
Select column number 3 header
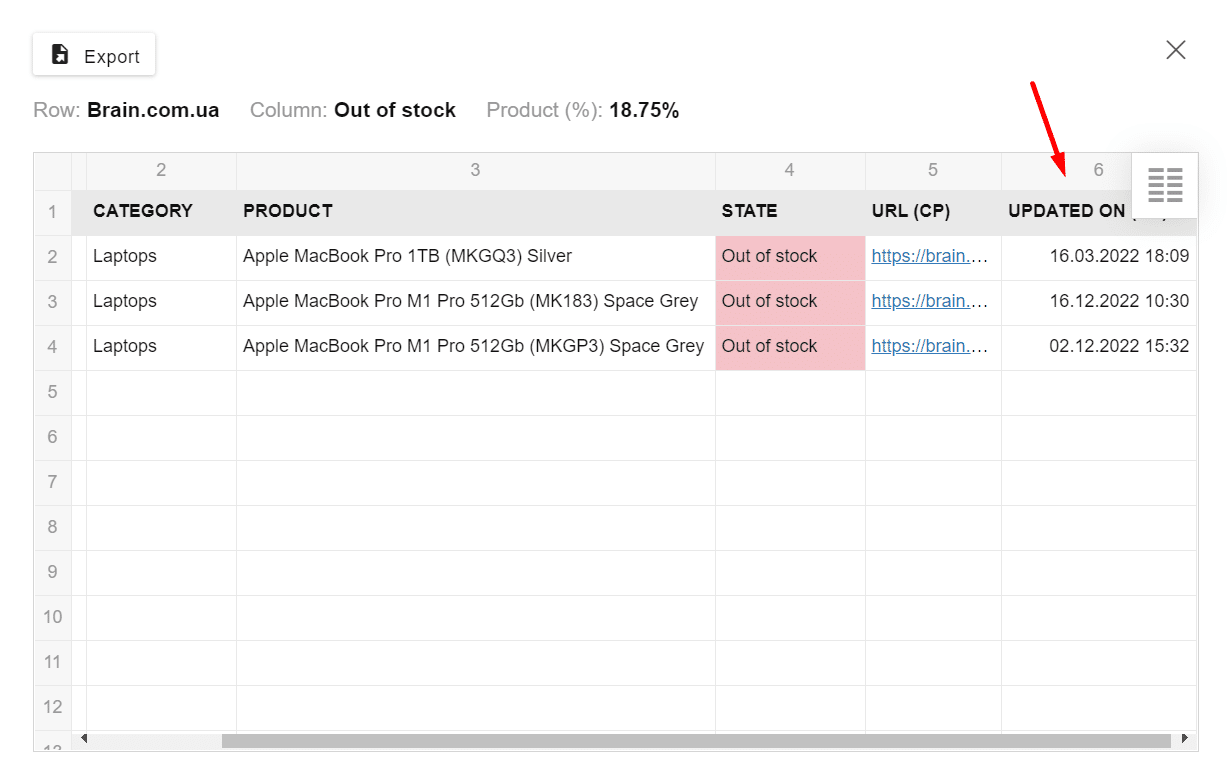point(475,170)
